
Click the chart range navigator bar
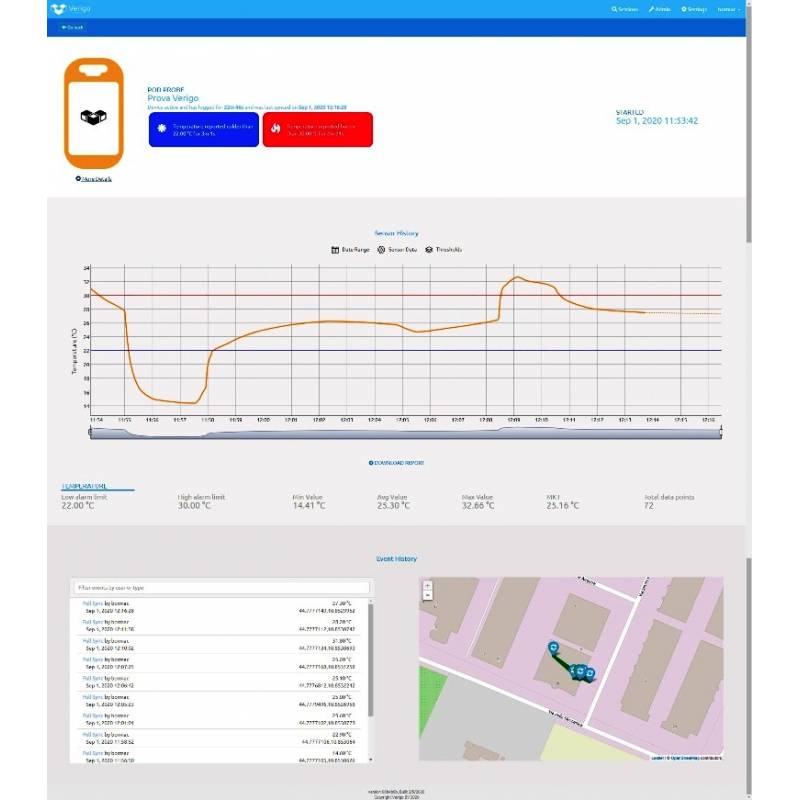(400, 432)
